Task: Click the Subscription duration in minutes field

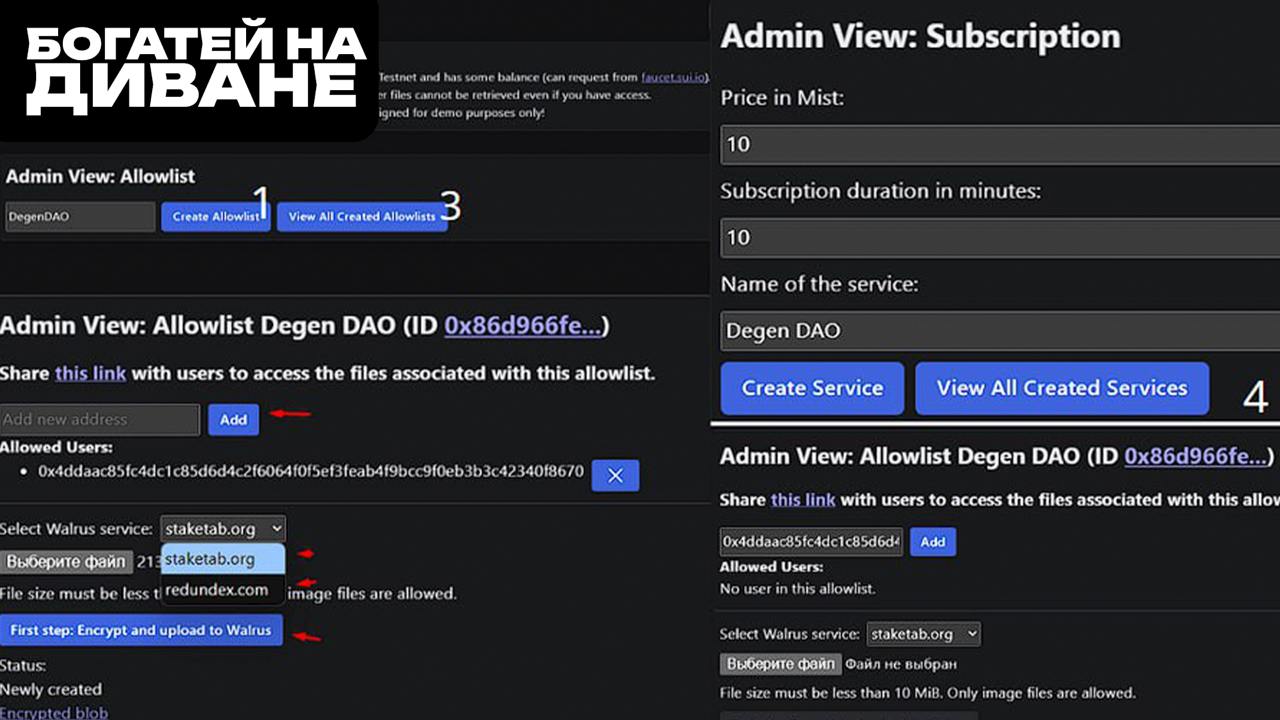Action: 1000,237
